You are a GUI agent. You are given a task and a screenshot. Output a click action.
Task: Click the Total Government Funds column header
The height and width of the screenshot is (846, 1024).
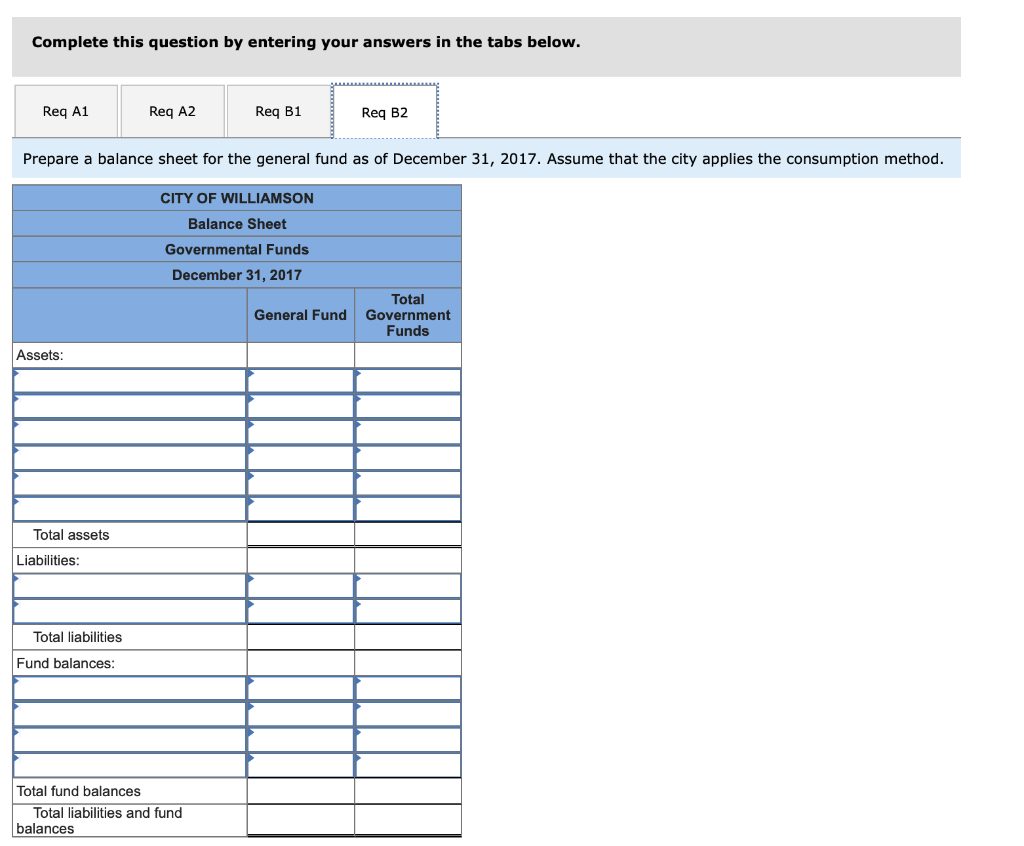click(407, 314)
